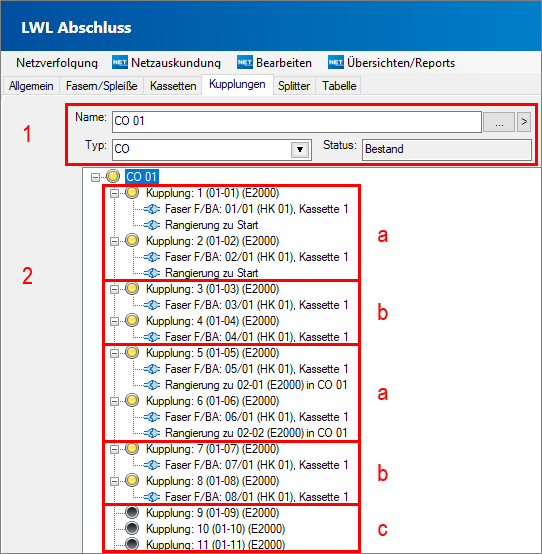Click fiber icon of Faser F/BA: 04/01

(x=152, y=337)
